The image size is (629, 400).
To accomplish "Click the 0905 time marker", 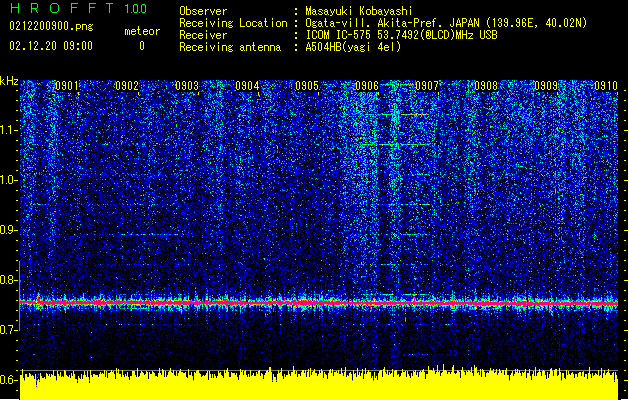I will click(x=307, y=86).
